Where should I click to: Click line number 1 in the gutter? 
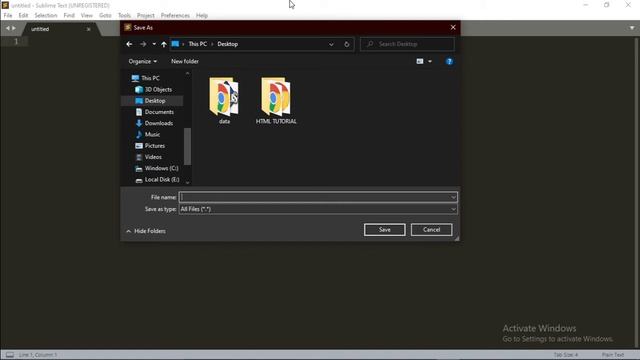click(16, 41)
